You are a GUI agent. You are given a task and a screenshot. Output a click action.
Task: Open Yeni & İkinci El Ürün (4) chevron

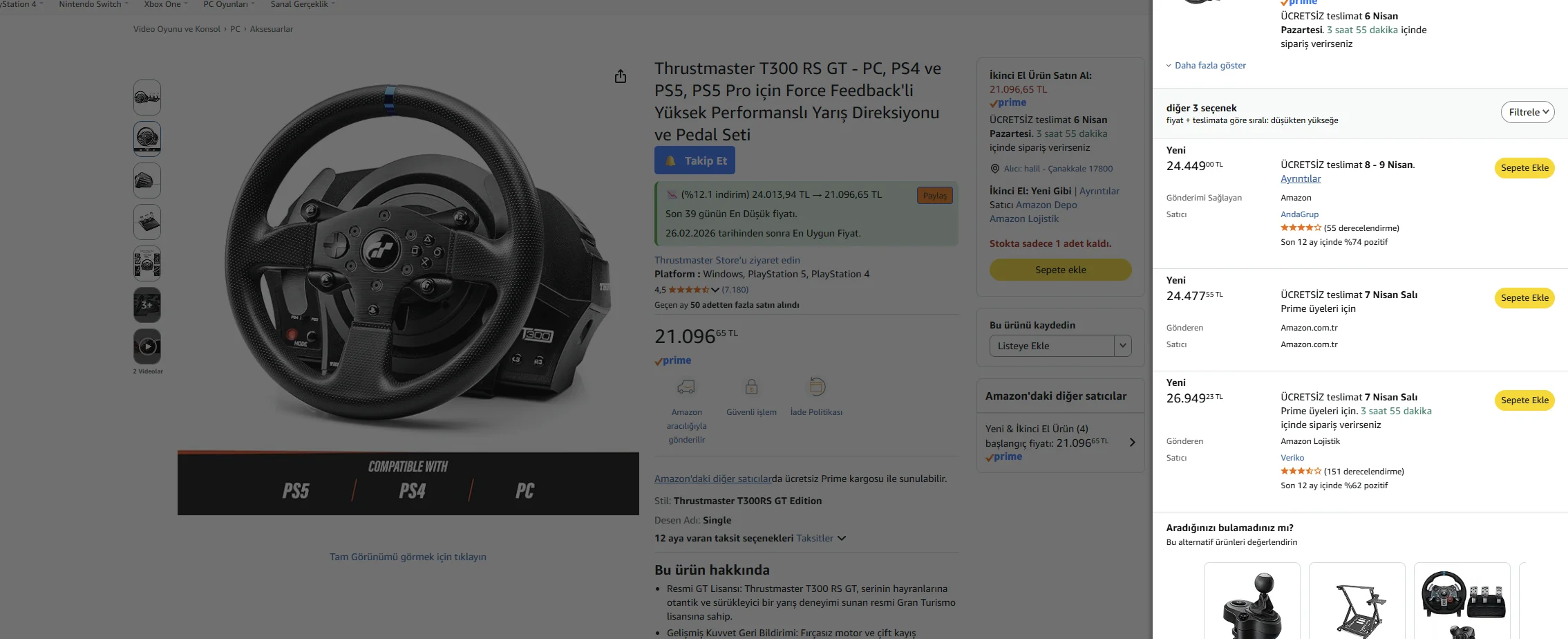pyautogui.click(x=1132, y=443)
